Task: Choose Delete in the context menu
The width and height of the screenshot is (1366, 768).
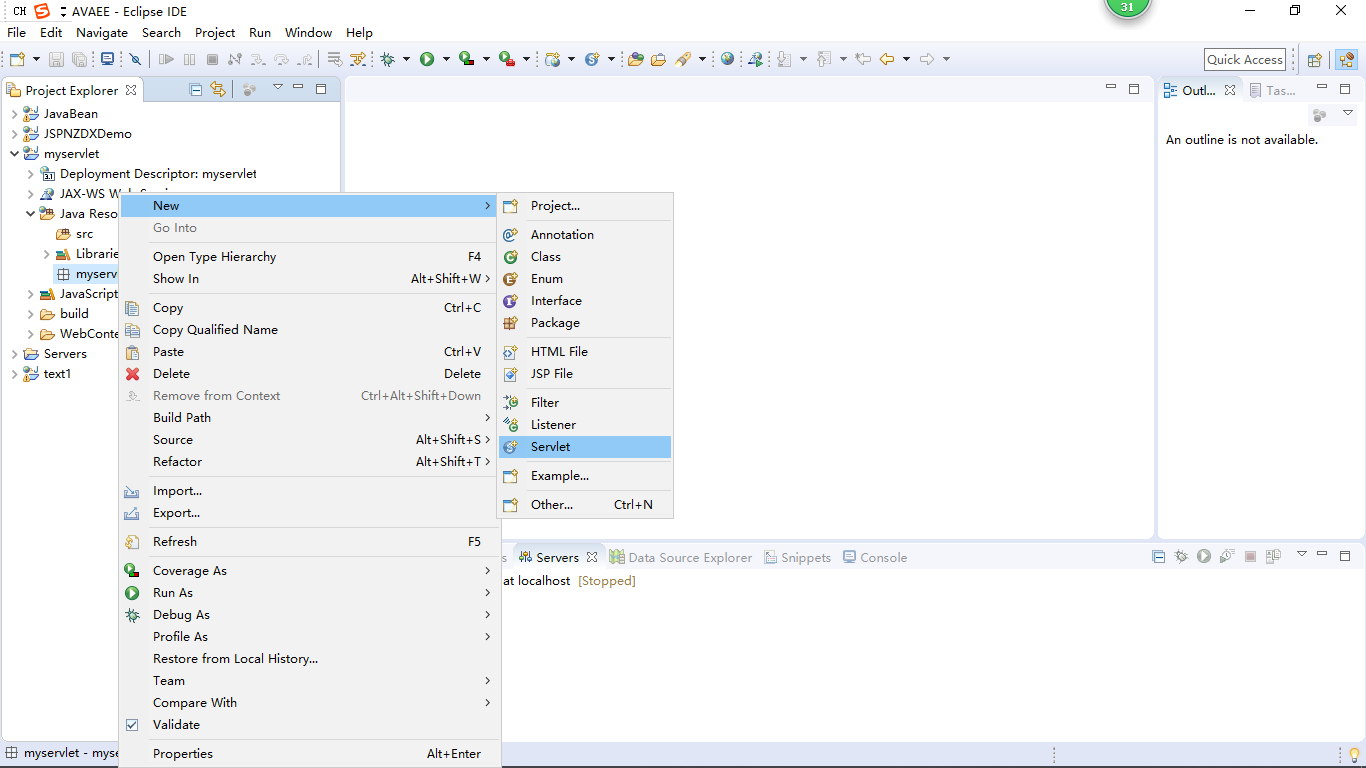Action: (308, 374)
